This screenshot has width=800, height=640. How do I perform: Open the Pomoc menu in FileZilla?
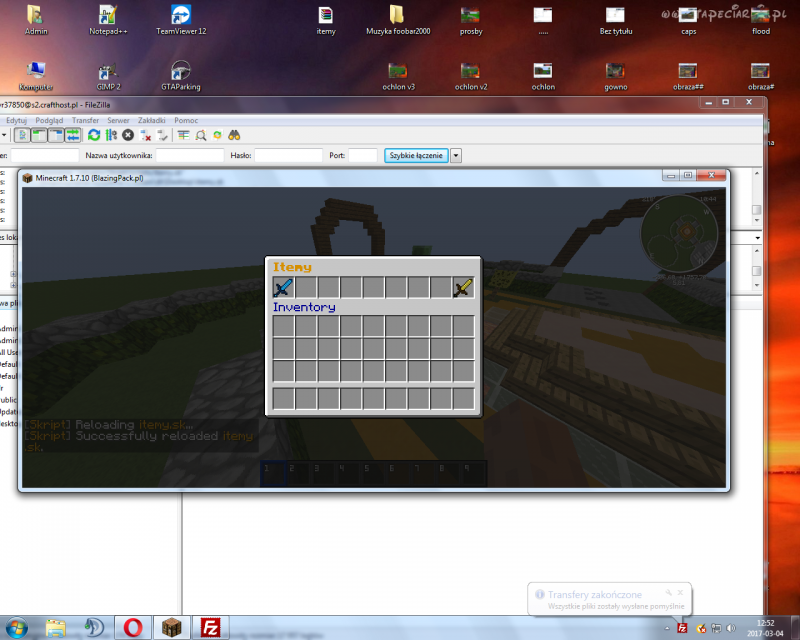click(186, 120)
